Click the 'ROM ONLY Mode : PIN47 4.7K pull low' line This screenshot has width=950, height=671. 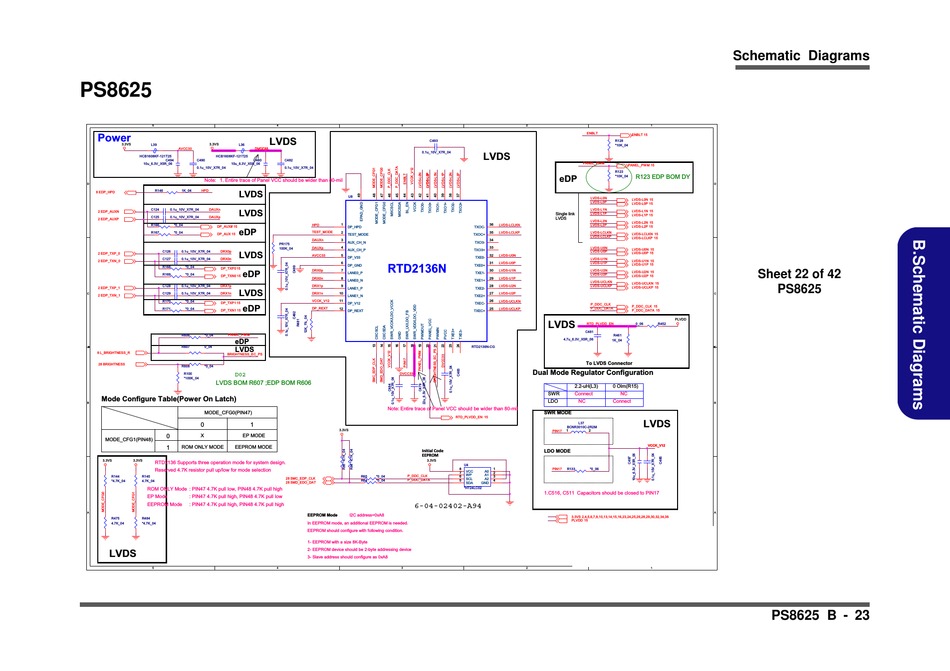point(214,489)
